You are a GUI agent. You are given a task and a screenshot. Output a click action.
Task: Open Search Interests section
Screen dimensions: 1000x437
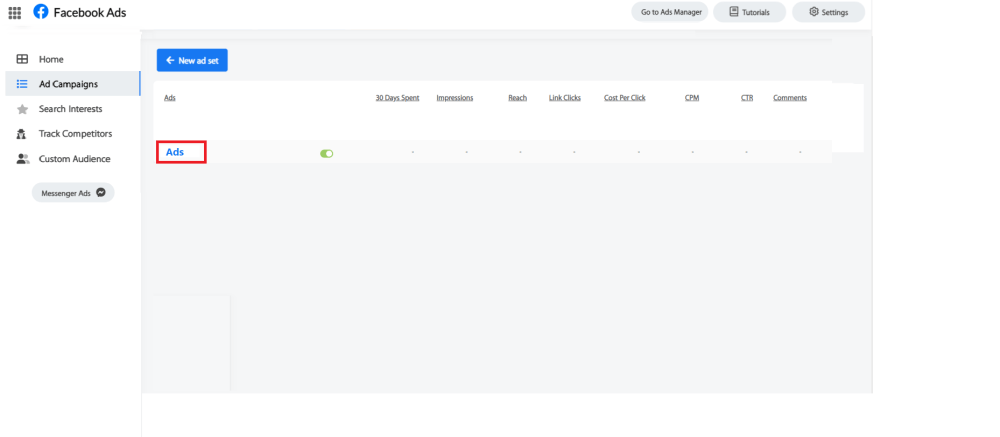coord(73,109)
